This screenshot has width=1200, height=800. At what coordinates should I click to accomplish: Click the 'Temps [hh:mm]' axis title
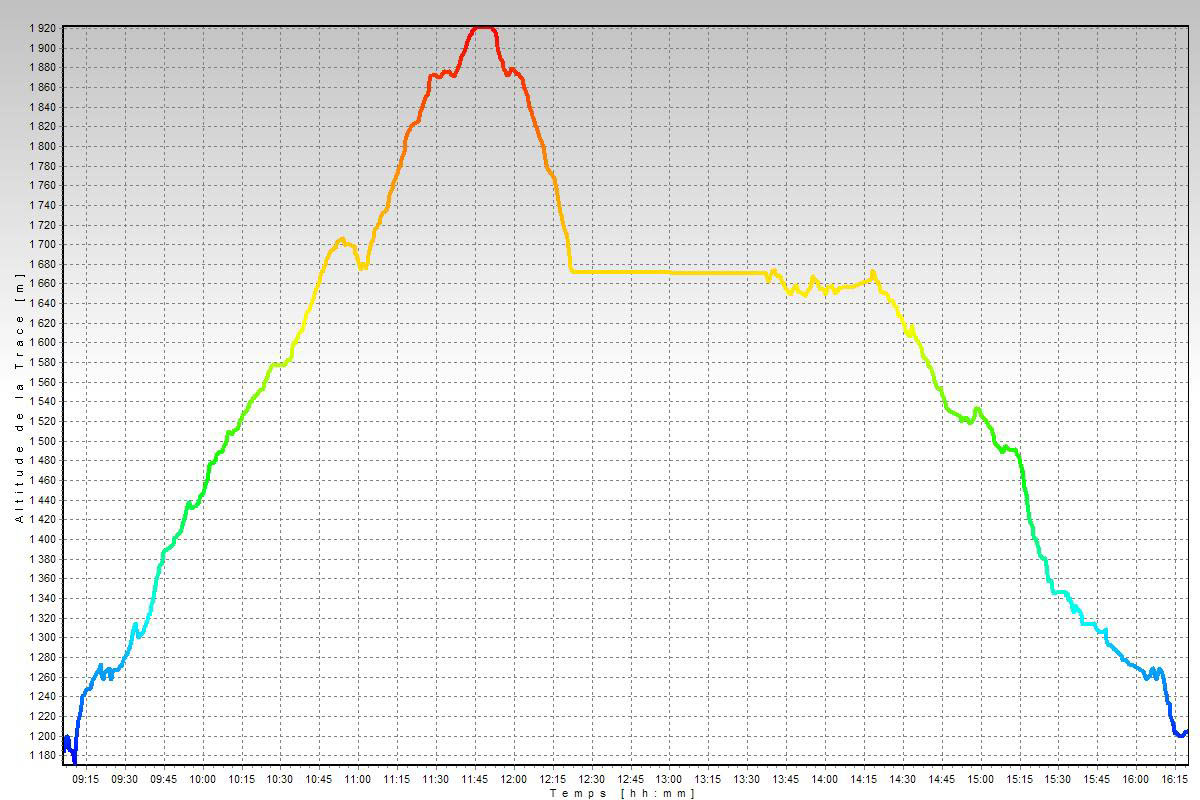(621, 793)
